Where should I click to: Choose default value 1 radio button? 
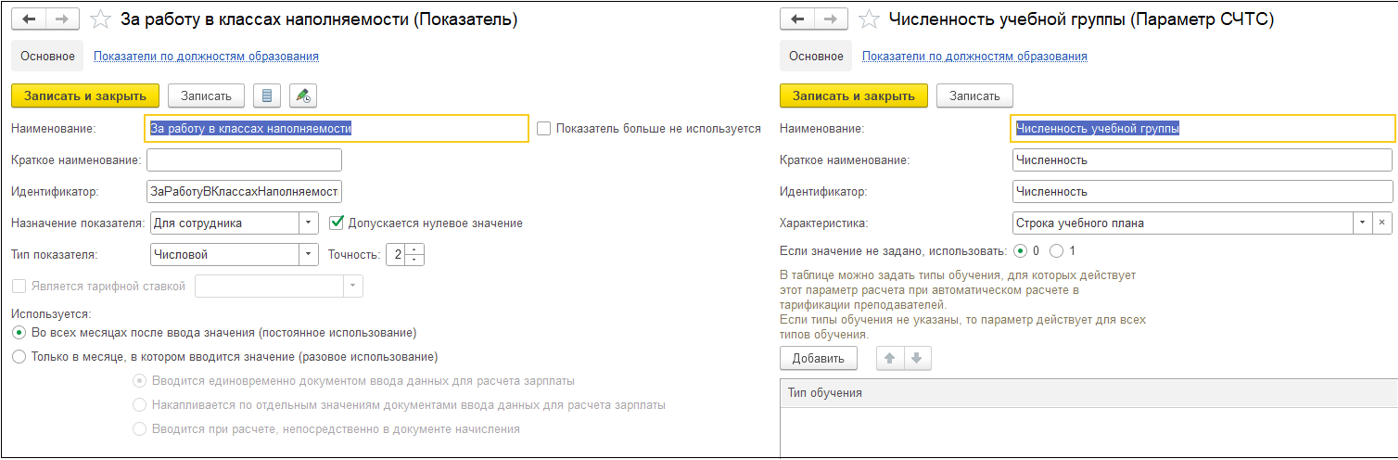(1056, 251)
